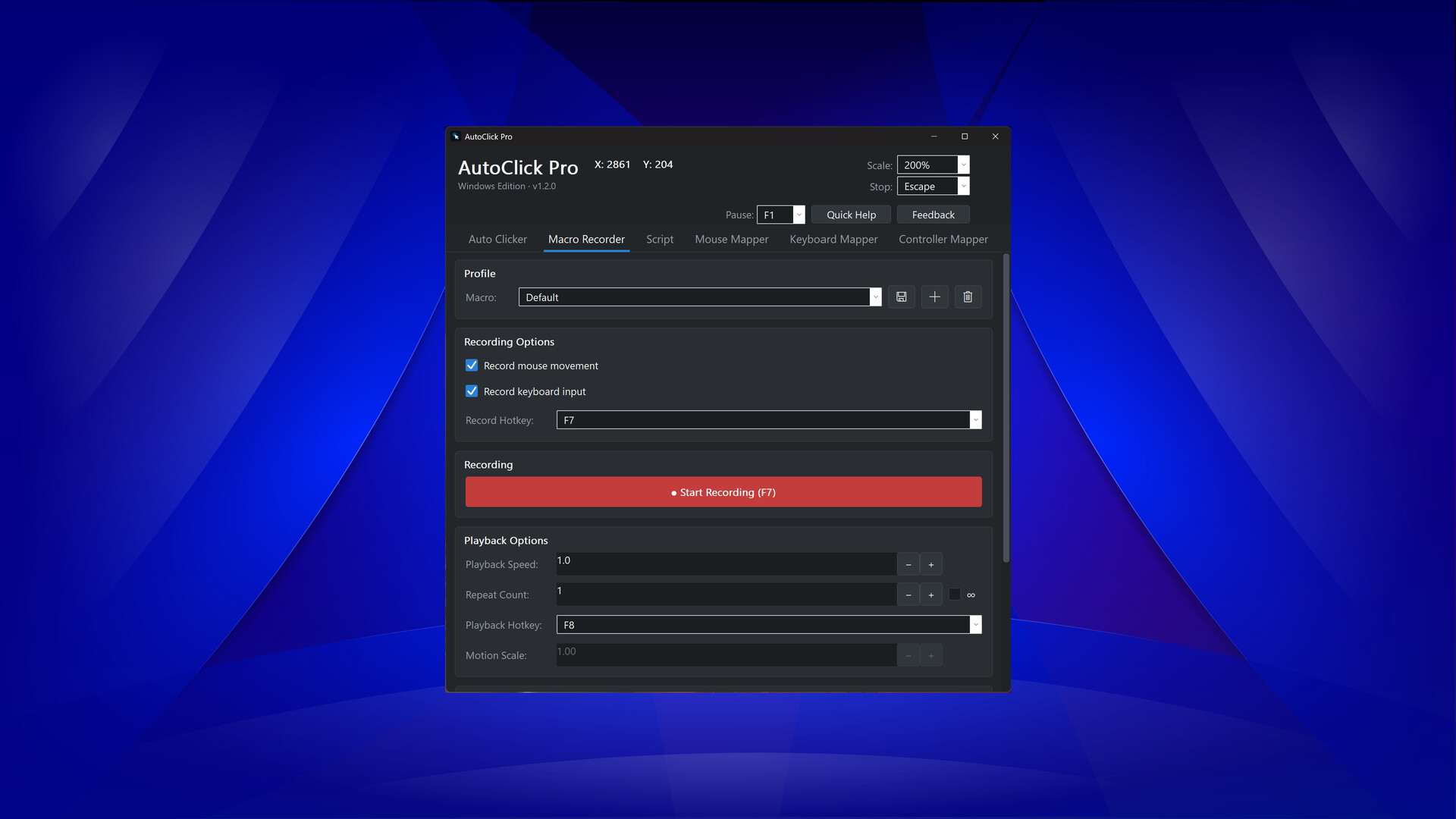Click the Repeat Count input field
This screenshot has width=1456, height=819.
coord(726,595)
